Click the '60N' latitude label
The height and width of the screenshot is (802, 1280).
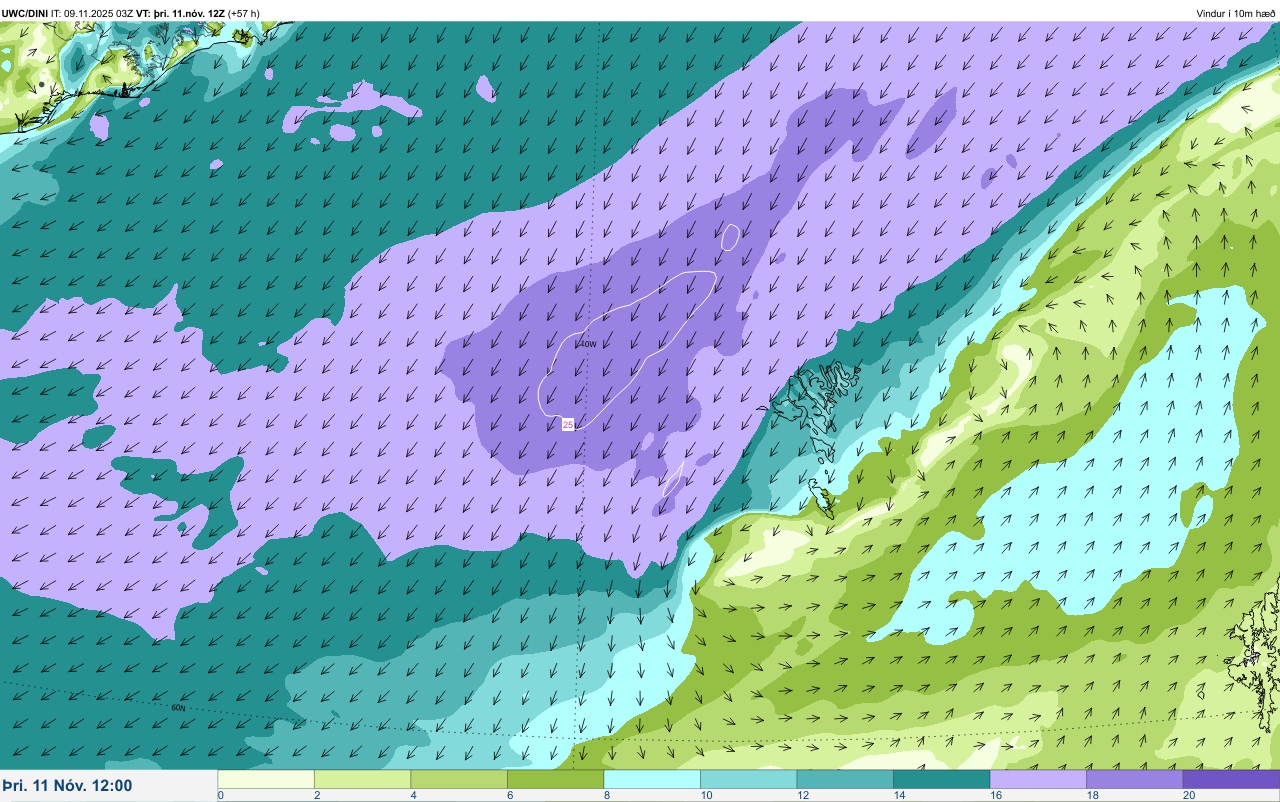(x=178, y=708)
